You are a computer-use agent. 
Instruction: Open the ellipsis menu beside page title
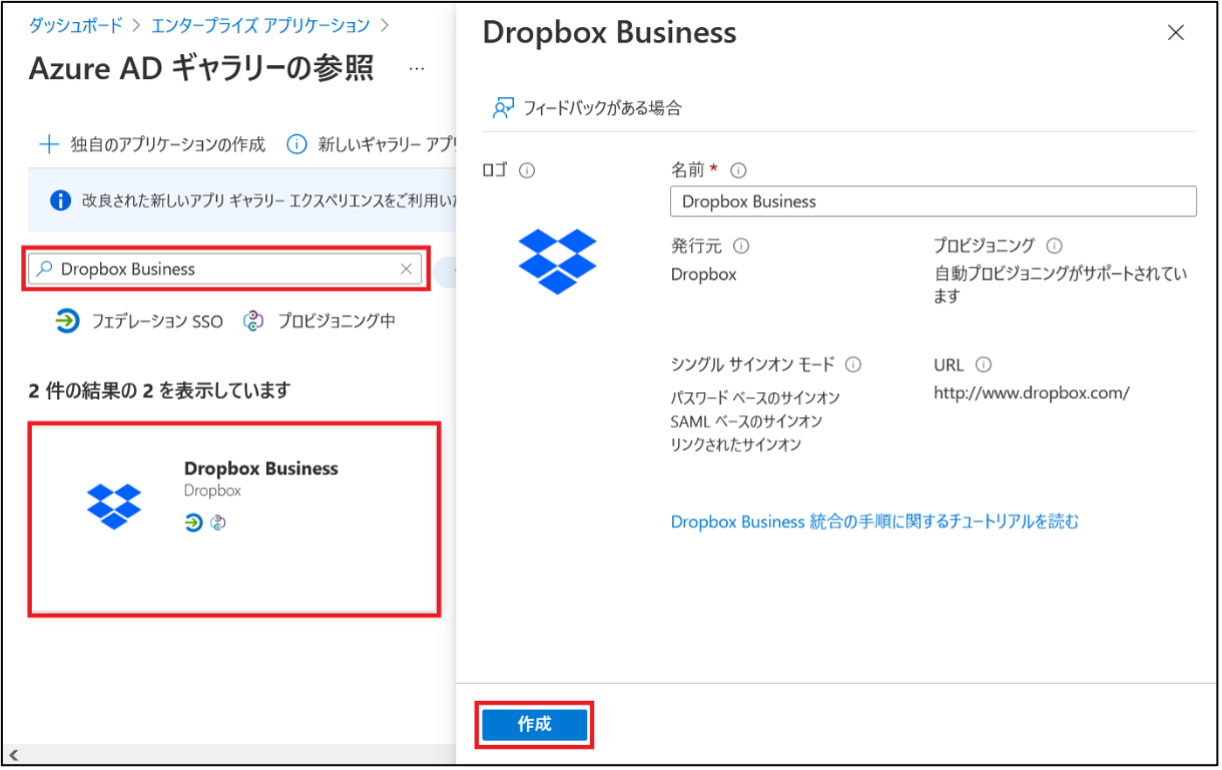coord(417,69)
